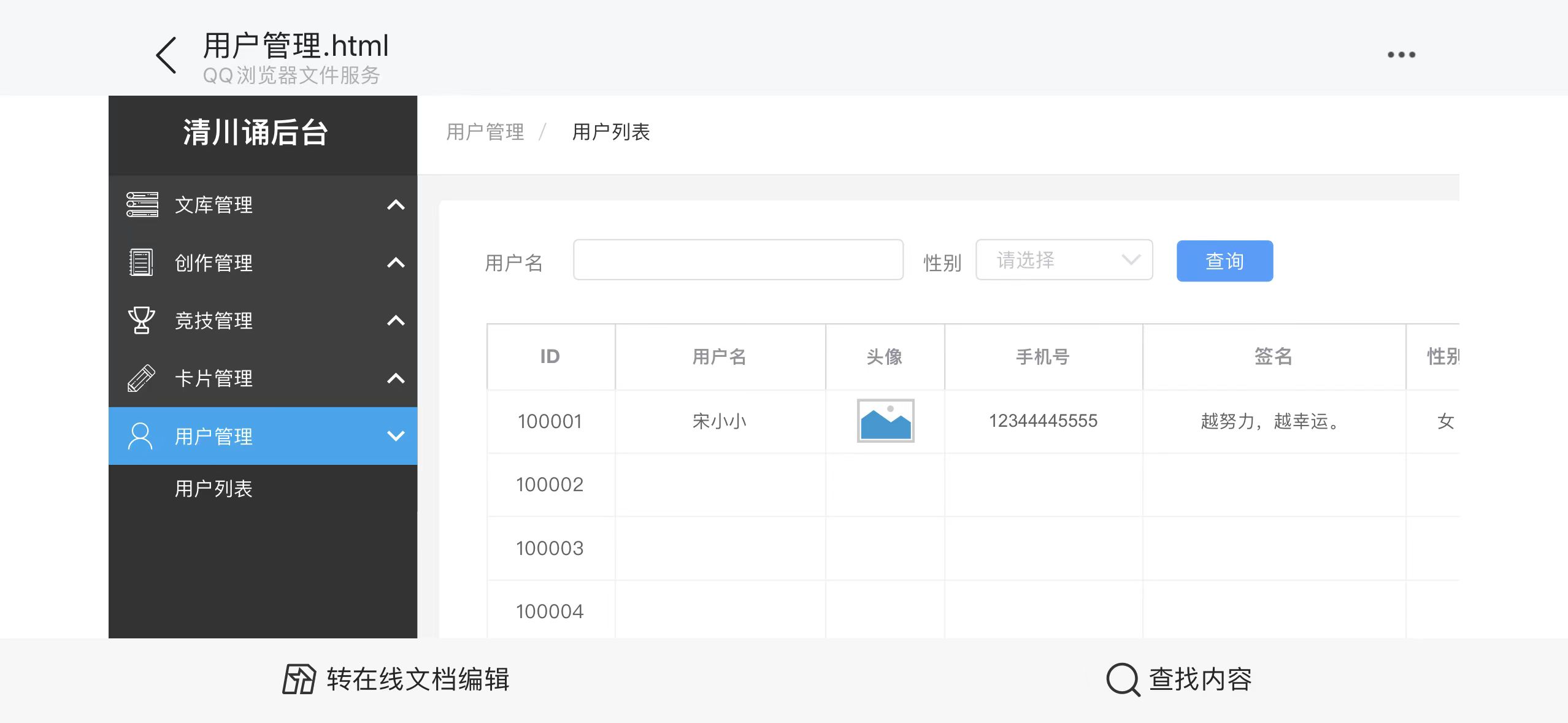
Task: Click the 用户列表 breadcrumb
Action: pyautogui.click(x=611, y=132)
